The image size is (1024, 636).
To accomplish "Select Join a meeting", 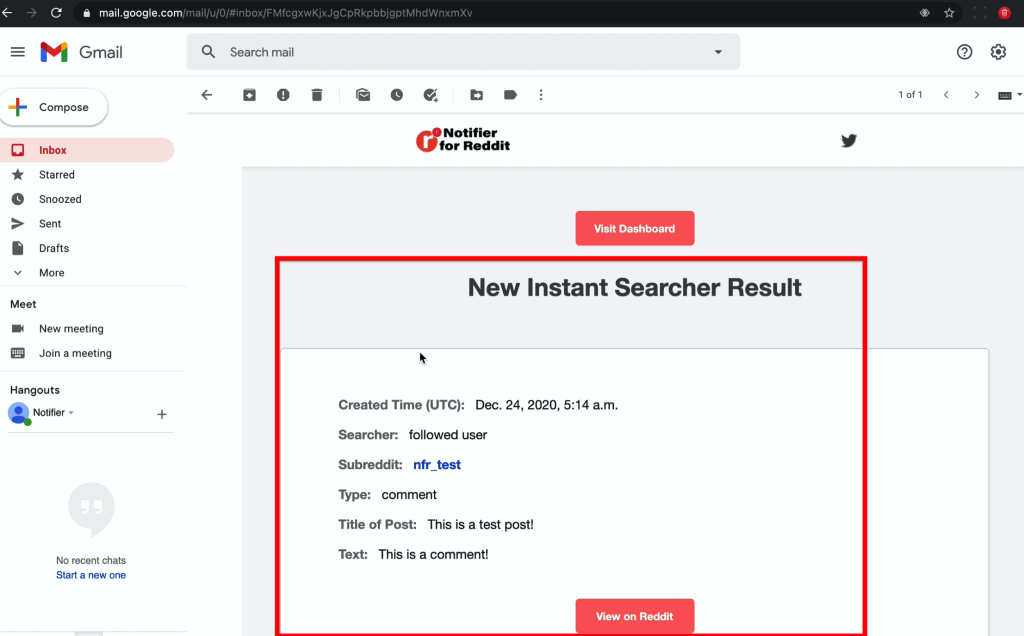I will pyautogui.click(x=75, y=353).
